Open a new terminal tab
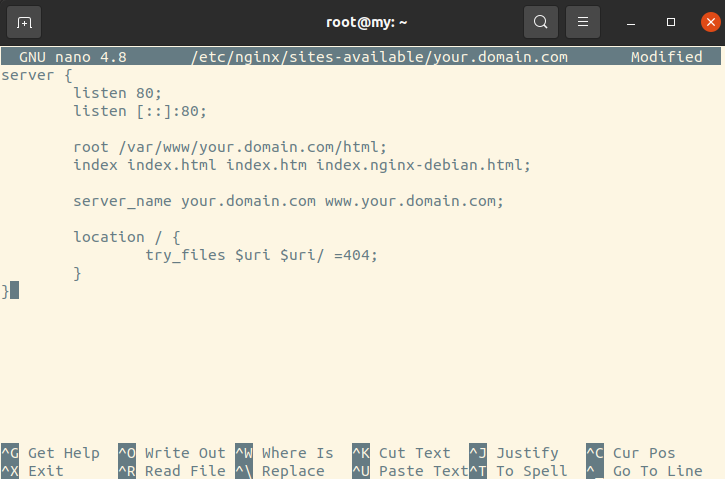 [24, 22]
